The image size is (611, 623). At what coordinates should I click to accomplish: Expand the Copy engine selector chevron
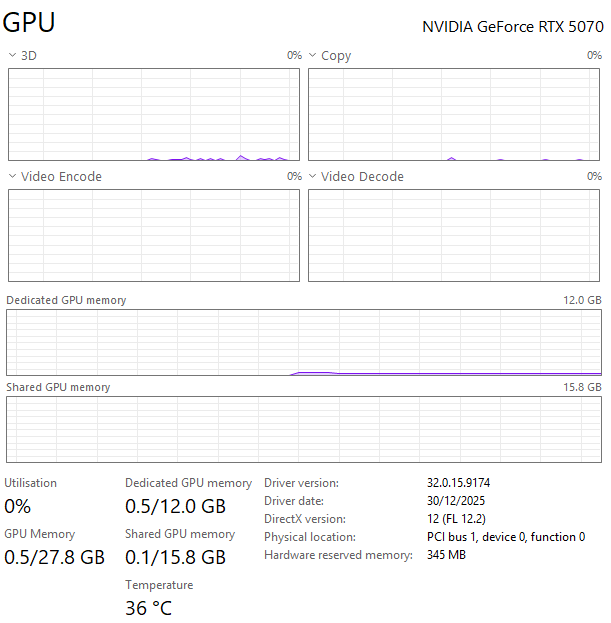pyautogui.click(x=313, y=56)
